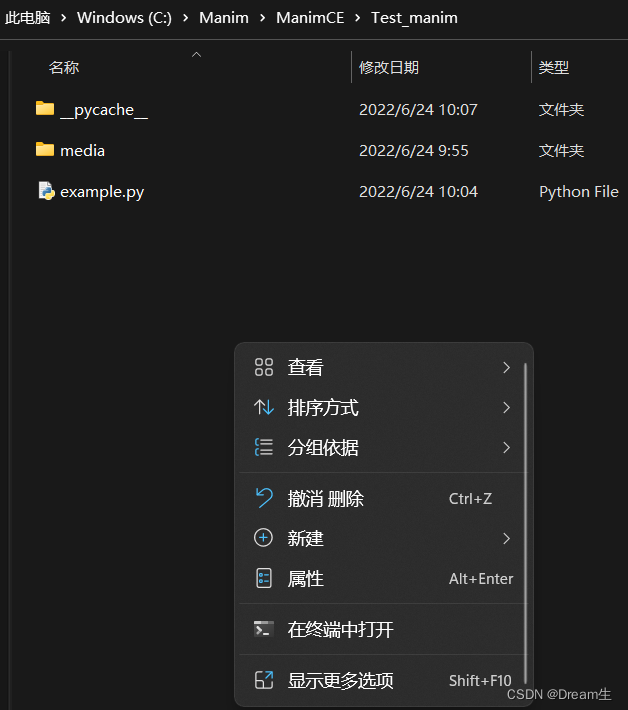Open the 排序方式 submenu

point(383,407)
